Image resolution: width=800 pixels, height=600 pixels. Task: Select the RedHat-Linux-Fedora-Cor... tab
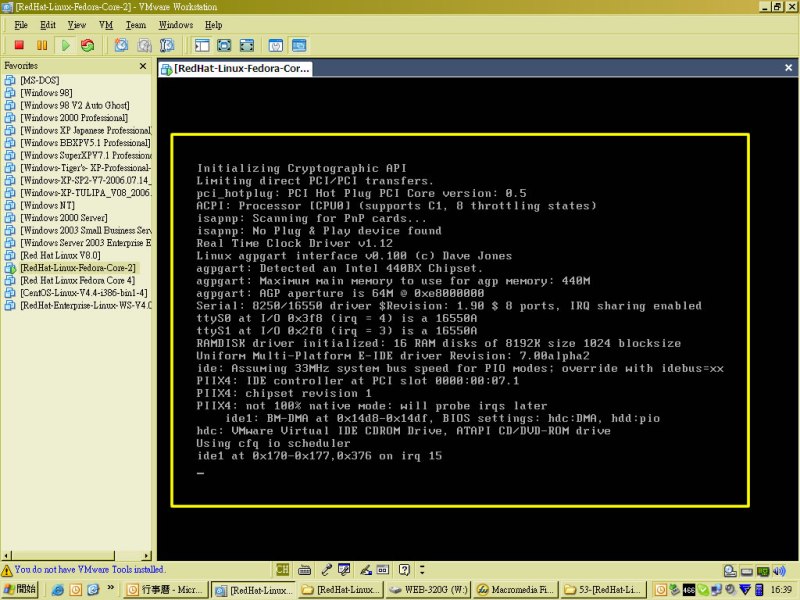point(236,68)
